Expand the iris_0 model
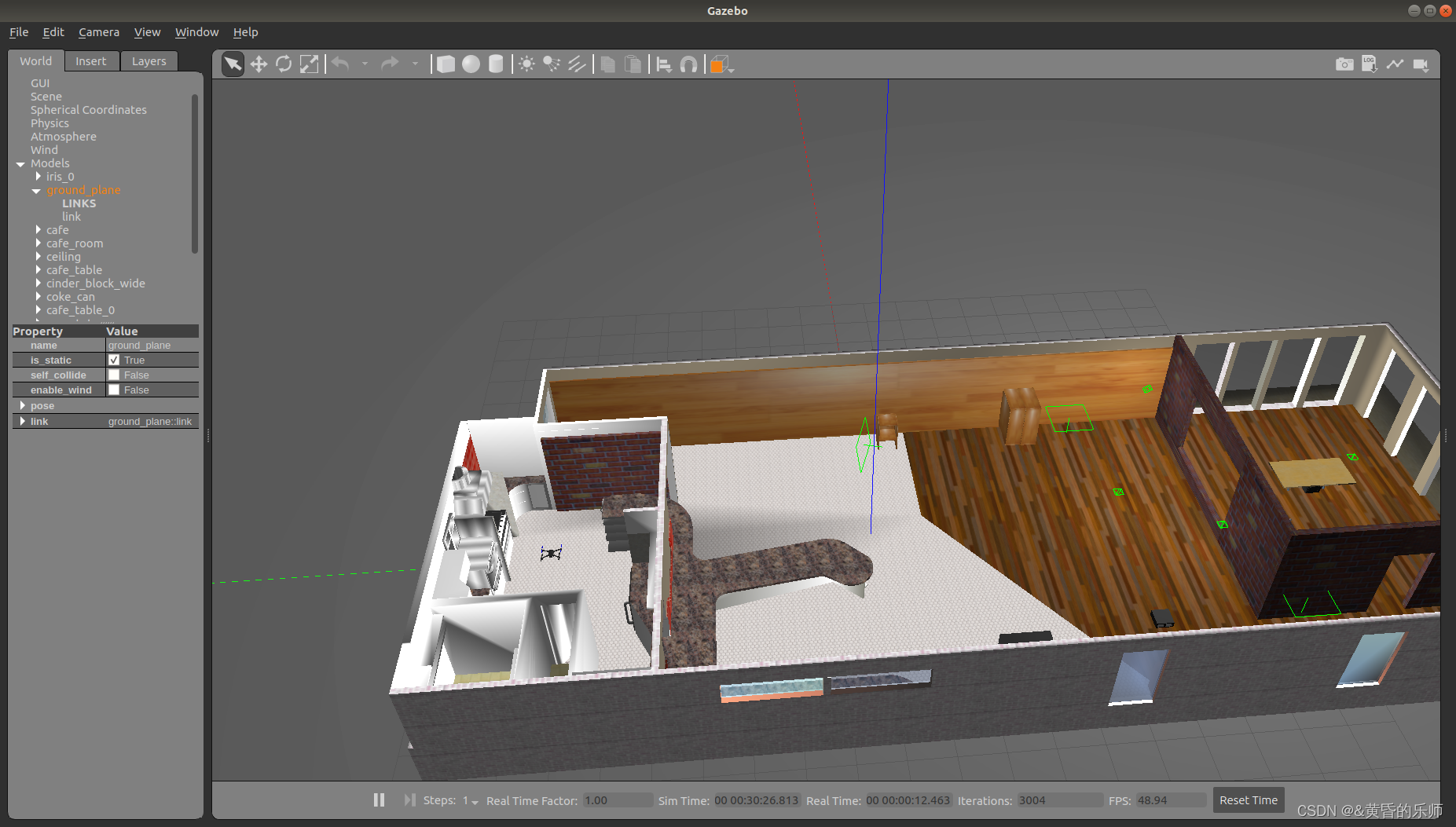1456x827 pixels. coord(38,177)
